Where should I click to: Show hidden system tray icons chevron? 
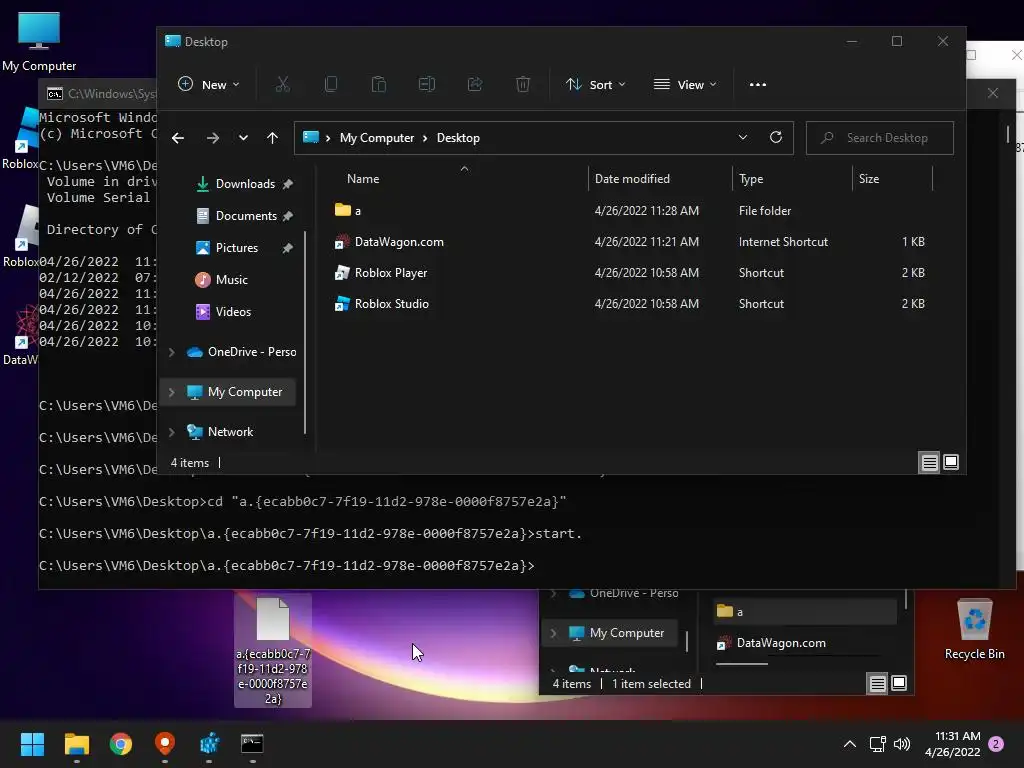coord(850,744)
